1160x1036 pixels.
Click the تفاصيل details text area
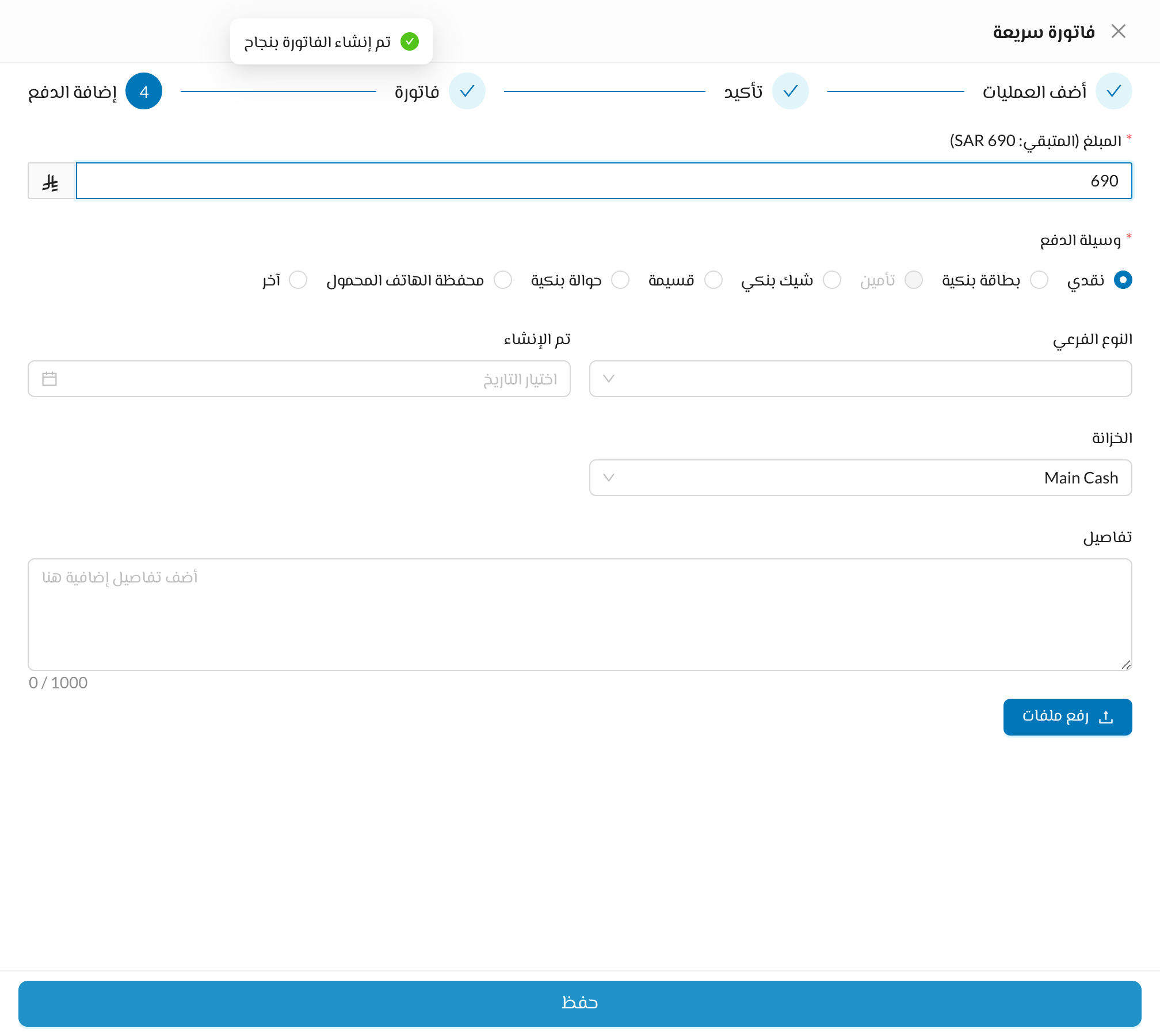coord(580,615)
